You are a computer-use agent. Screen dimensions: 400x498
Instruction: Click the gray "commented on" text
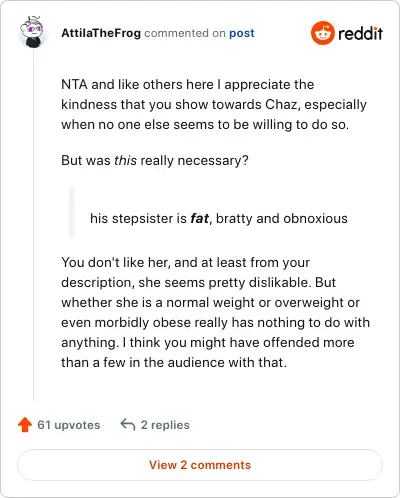click(x=185, y=33)
